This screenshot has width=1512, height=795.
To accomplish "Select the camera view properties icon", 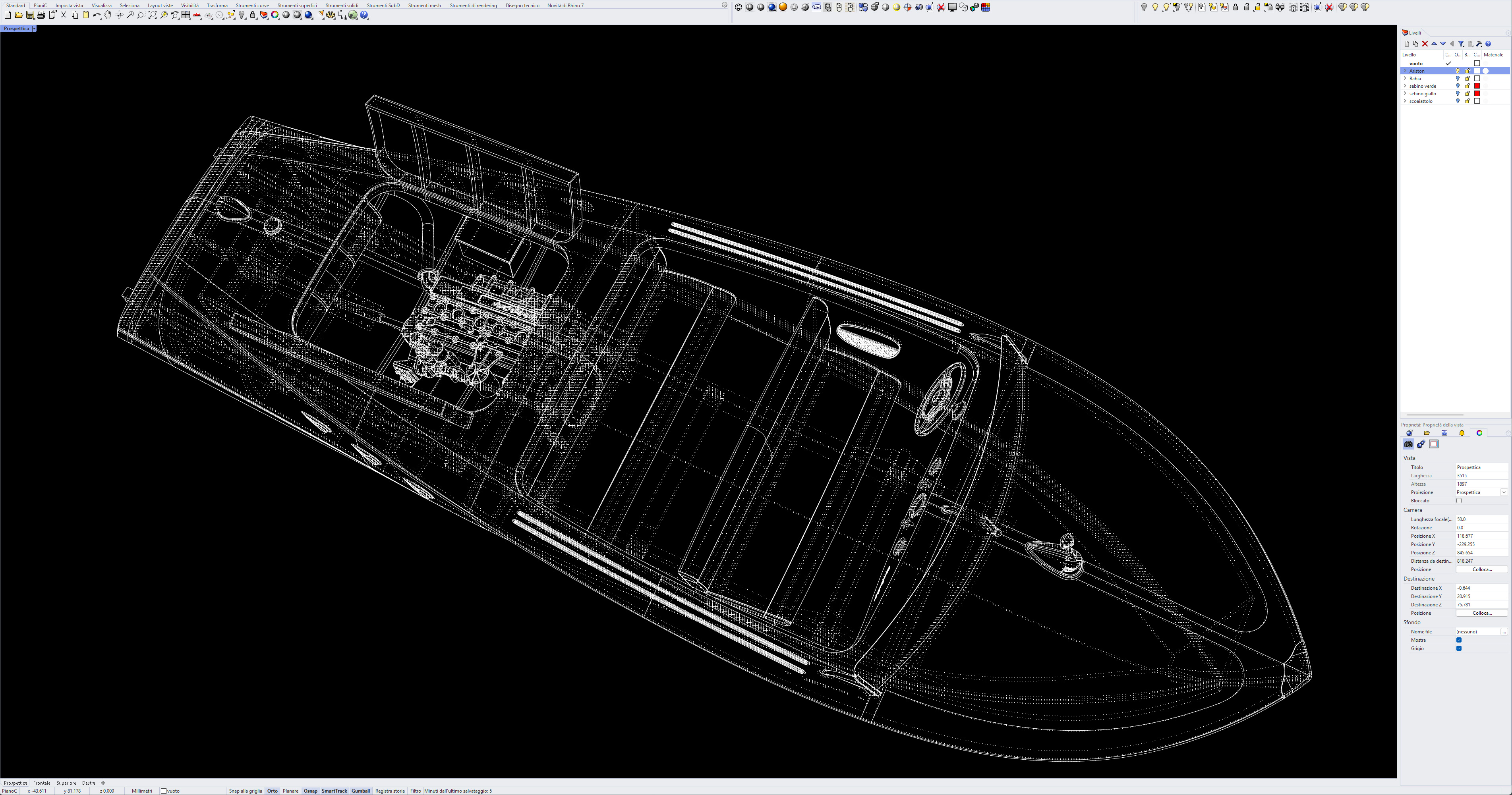I will 1408,444.
